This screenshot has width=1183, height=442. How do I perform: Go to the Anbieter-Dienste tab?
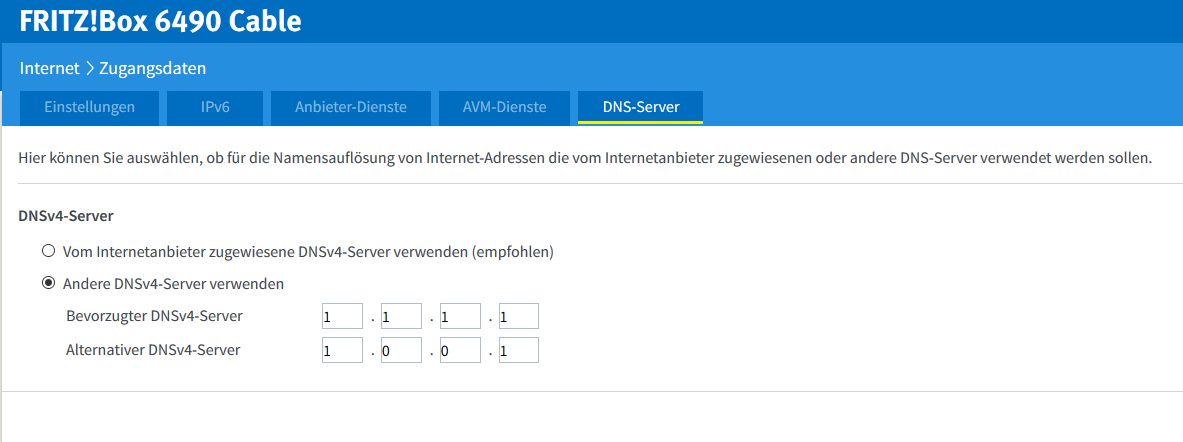pos(350,107)
